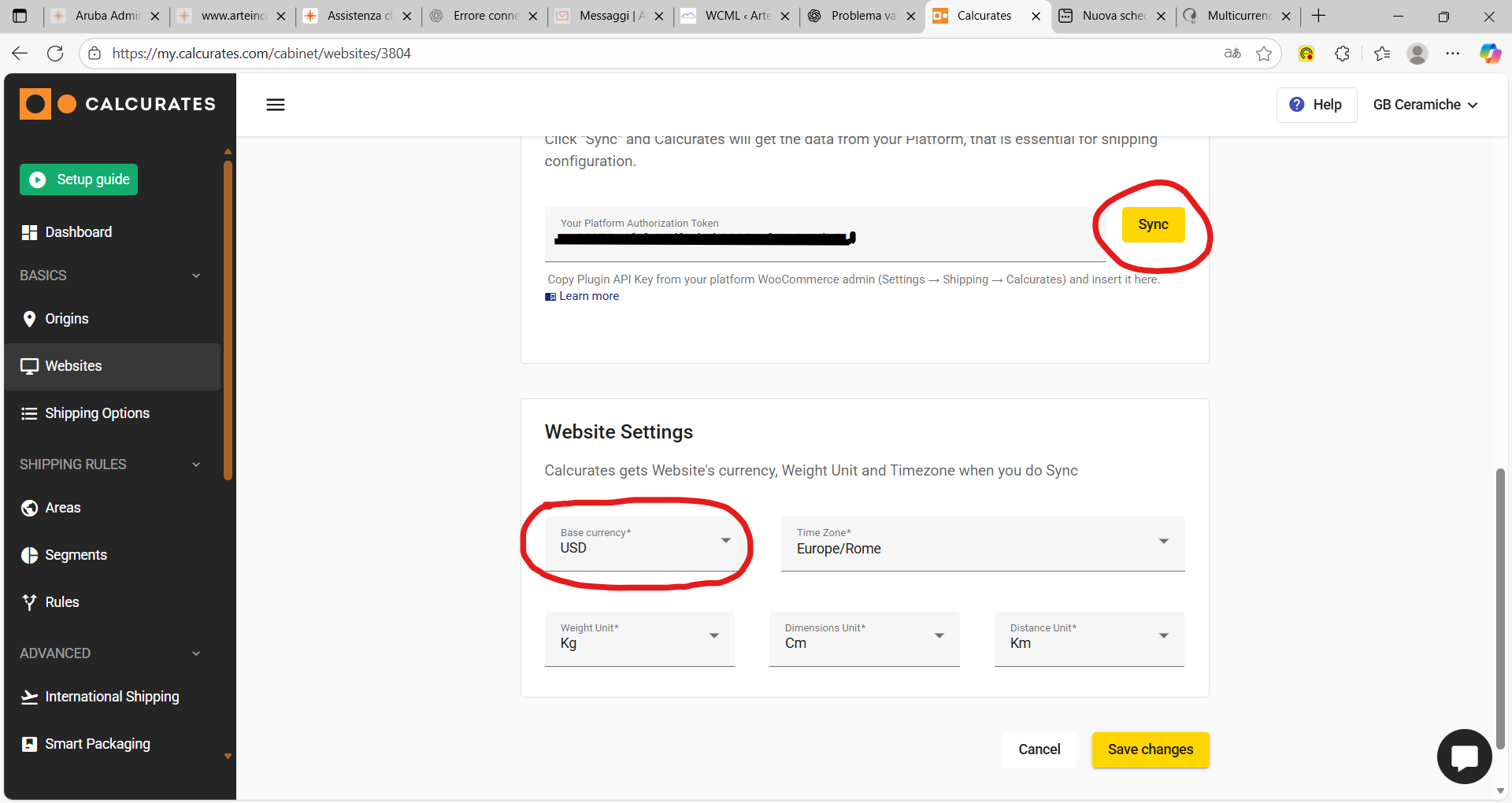Open the Dimensions Unit dropdown
Image resolution: width=1512 pixels, height=803 pixels.
(x=865, y=638)
